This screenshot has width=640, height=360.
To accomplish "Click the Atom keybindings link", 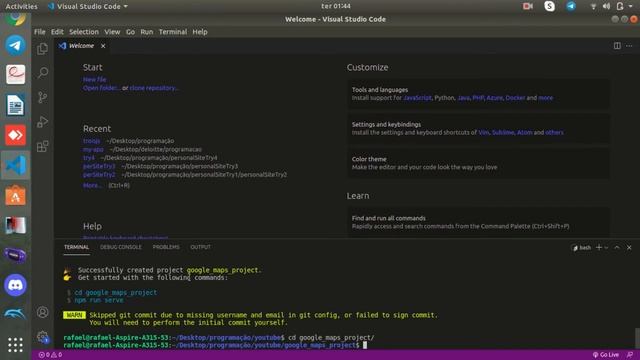I will 524,133.
